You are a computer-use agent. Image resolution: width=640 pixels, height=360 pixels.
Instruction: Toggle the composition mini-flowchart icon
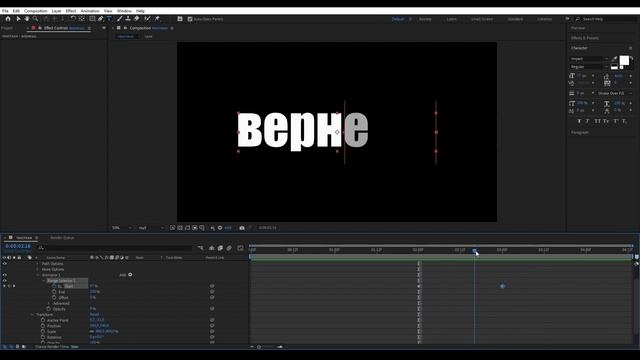point(200,248)
